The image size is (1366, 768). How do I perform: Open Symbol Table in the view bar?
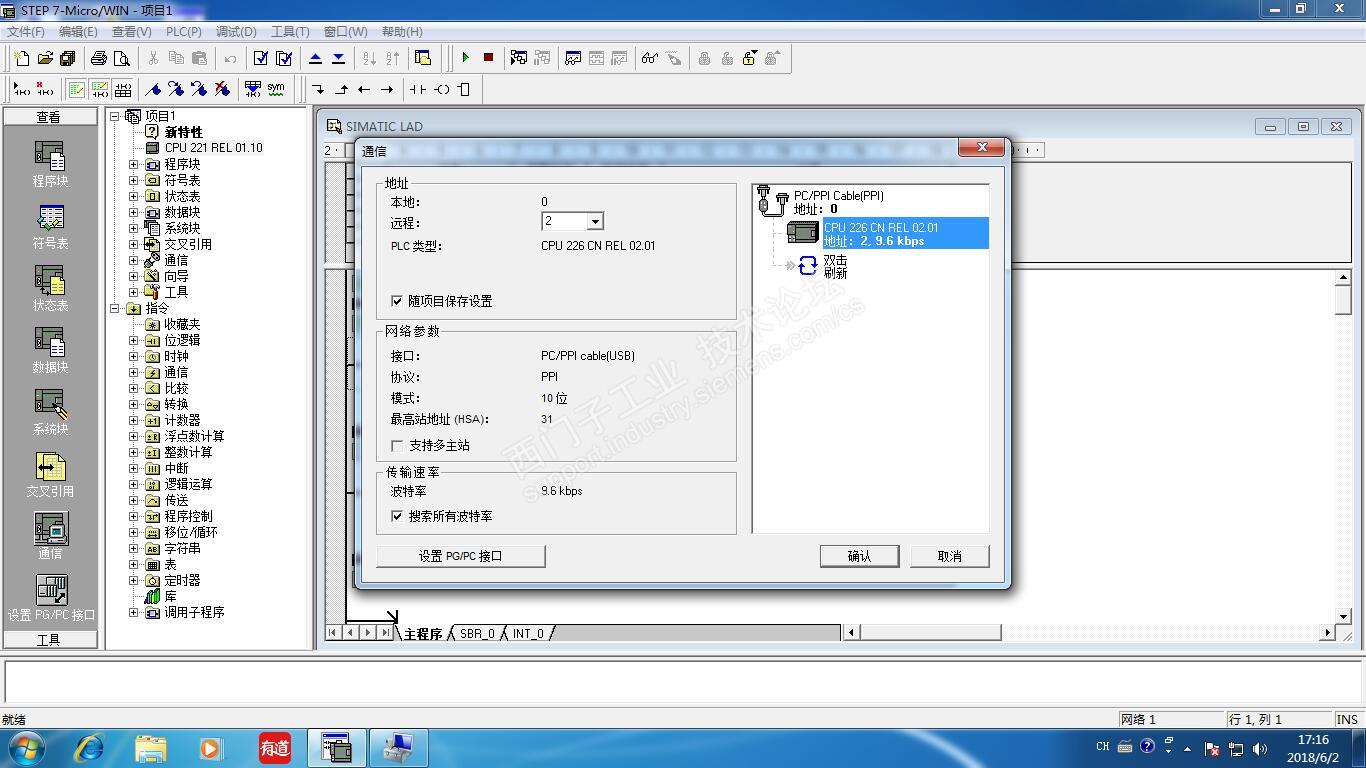50,227
